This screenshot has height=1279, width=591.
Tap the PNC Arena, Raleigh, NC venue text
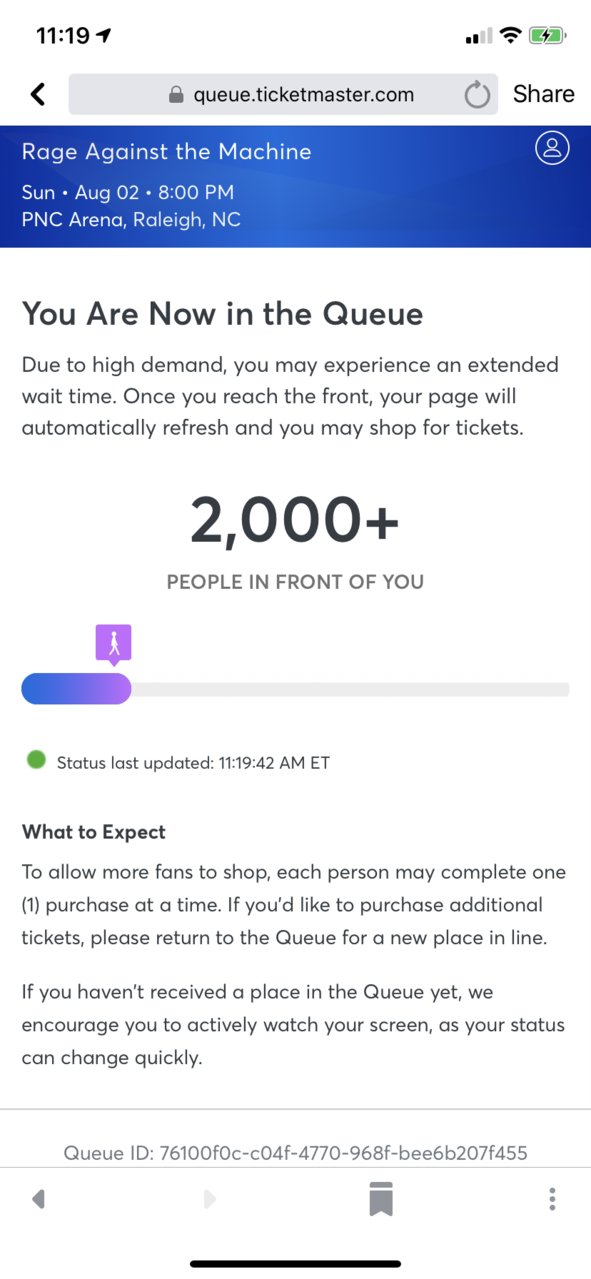pos(131,220)
